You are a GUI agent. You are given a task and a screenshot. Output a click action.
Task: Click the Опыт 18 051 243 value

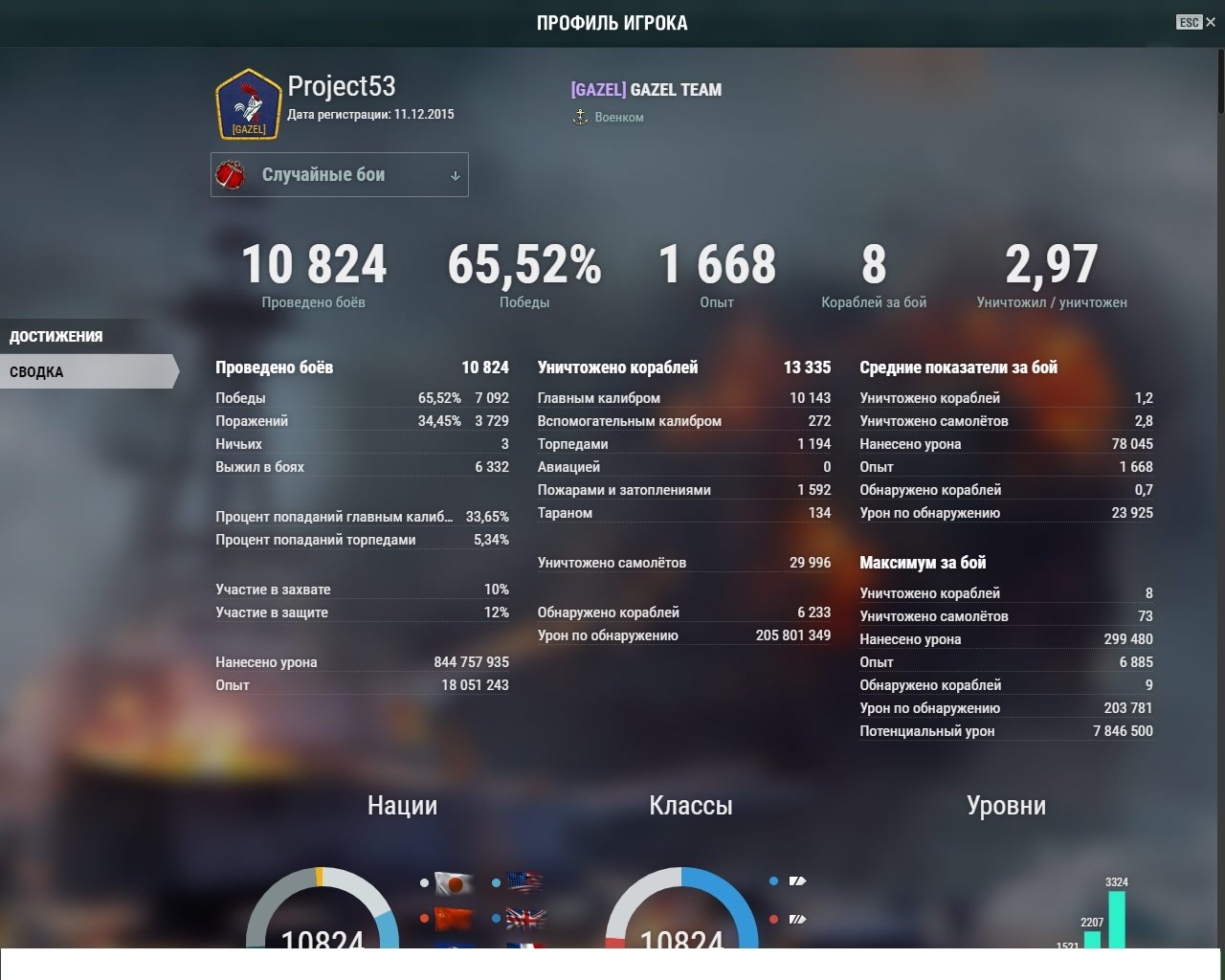coord(476,685)
